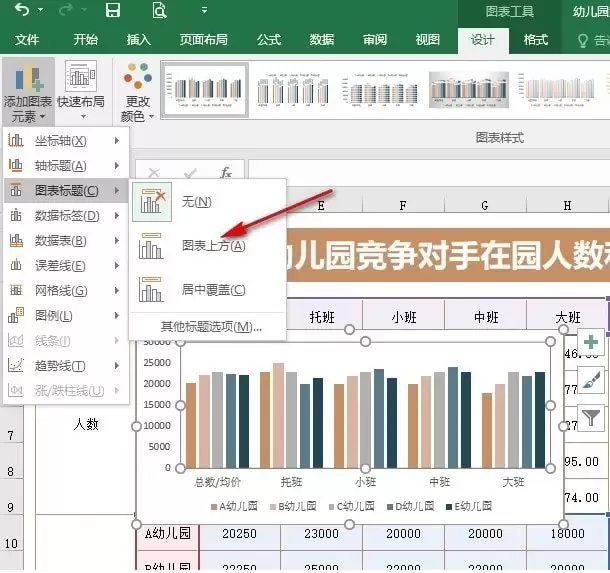610x573 pixels.
Task: Open the 数据表(B) submenu
Action: tap(66, 241)
